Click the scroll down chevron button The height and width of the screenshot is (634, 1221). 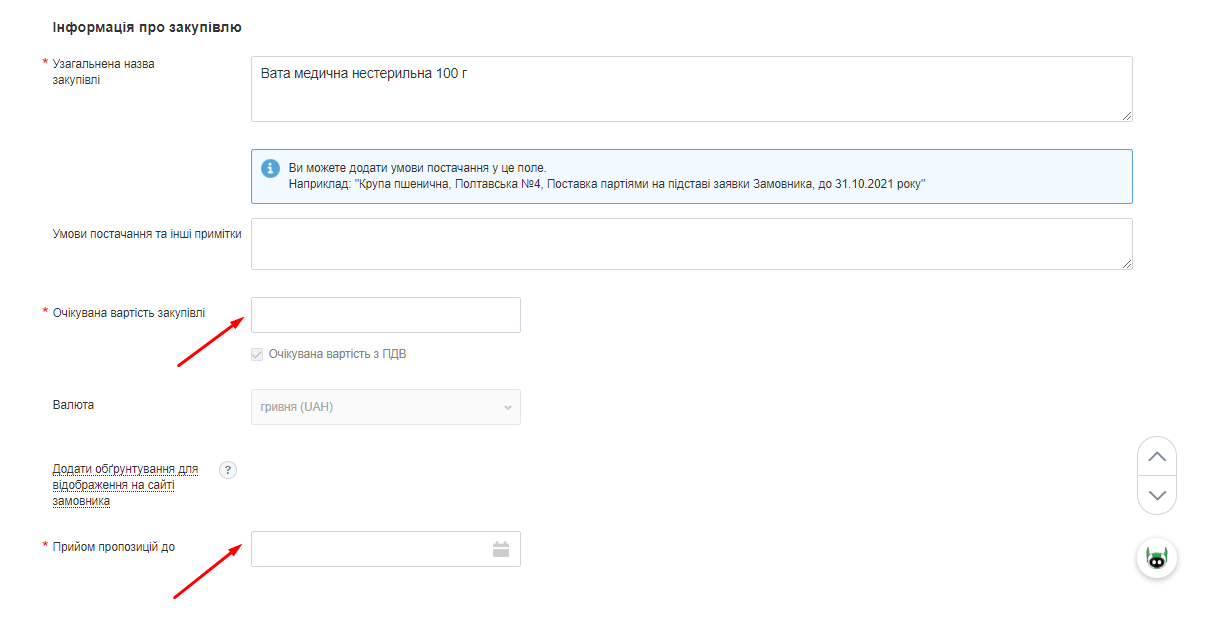pyautogui.click(x=1157, y=495)
